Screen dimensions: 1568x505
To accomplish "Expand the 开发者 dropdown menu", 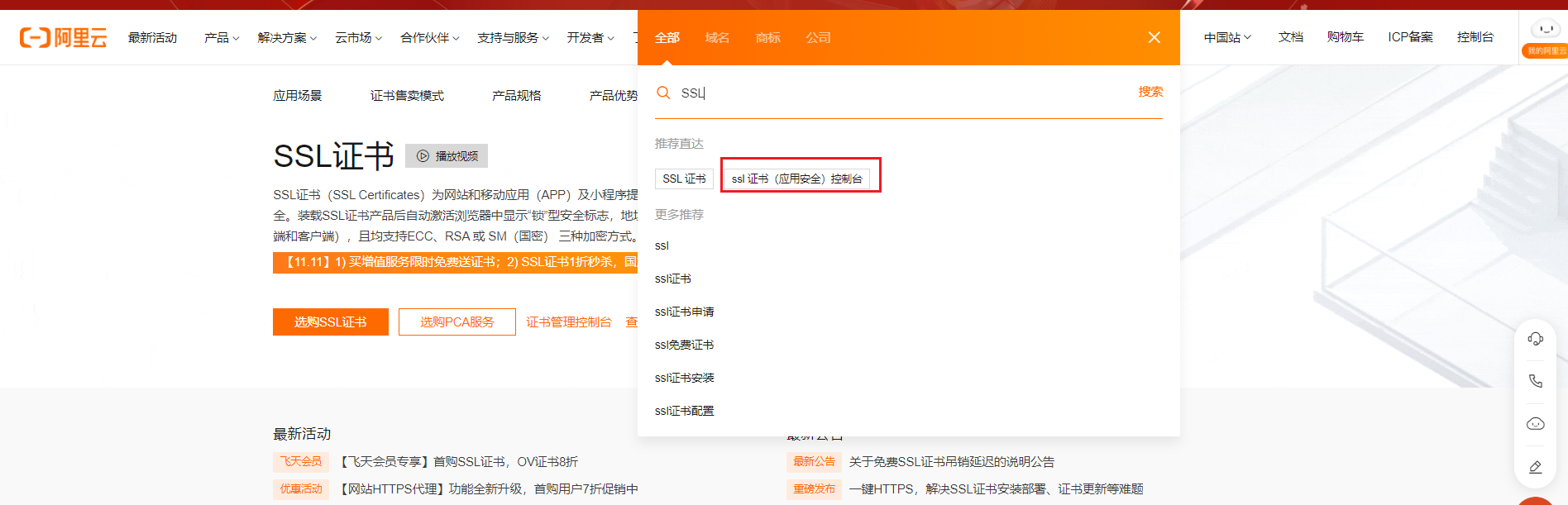I will 590,38.
